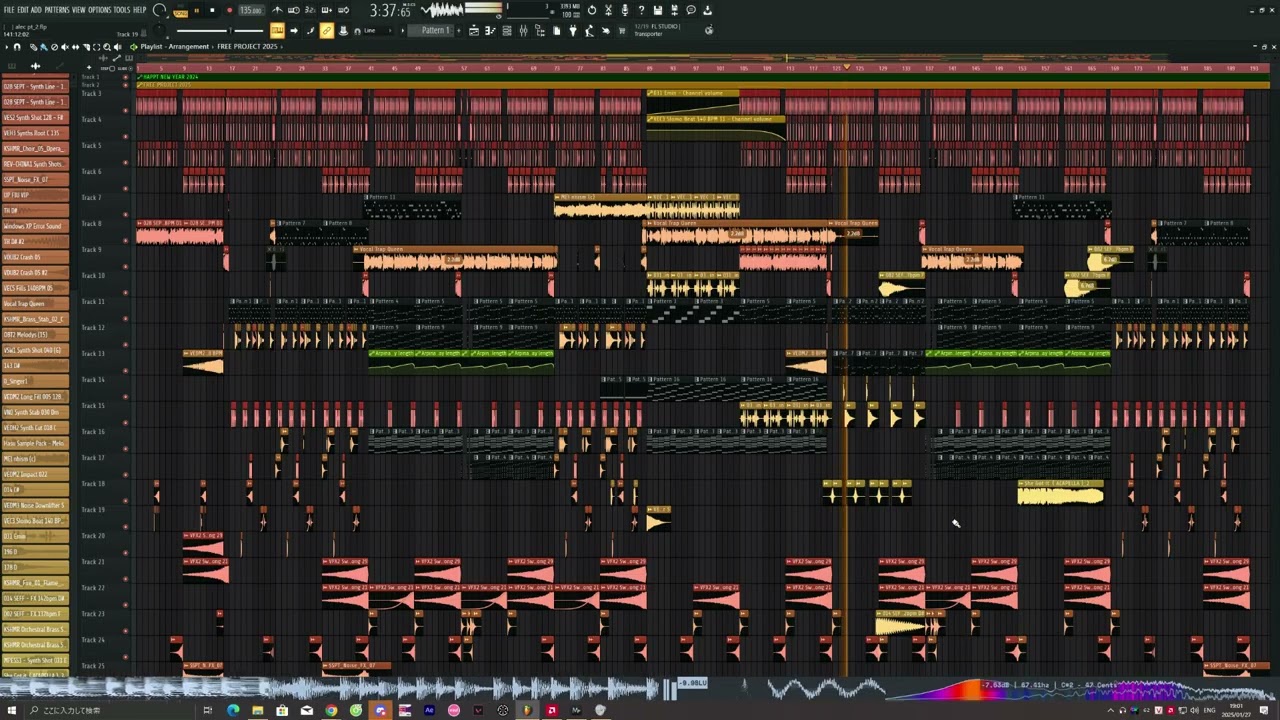Open the undo history icon
1280x720 pixels.
[x=592, y=10]
